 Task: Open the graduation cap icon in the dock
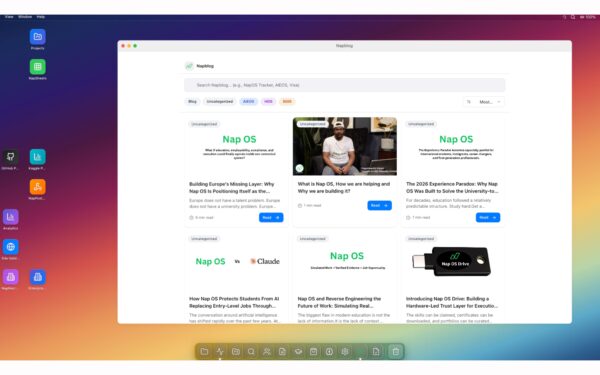[298, 351]
